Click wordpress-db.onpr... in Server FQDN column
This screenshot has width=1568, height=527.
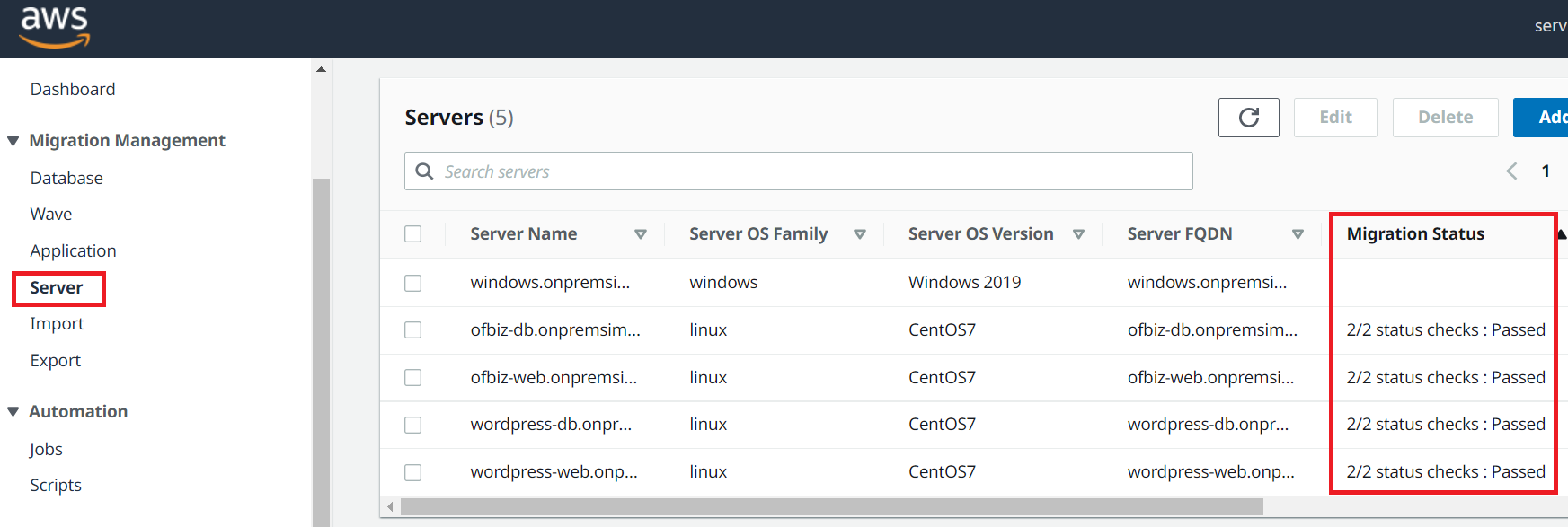(1209, 425)
